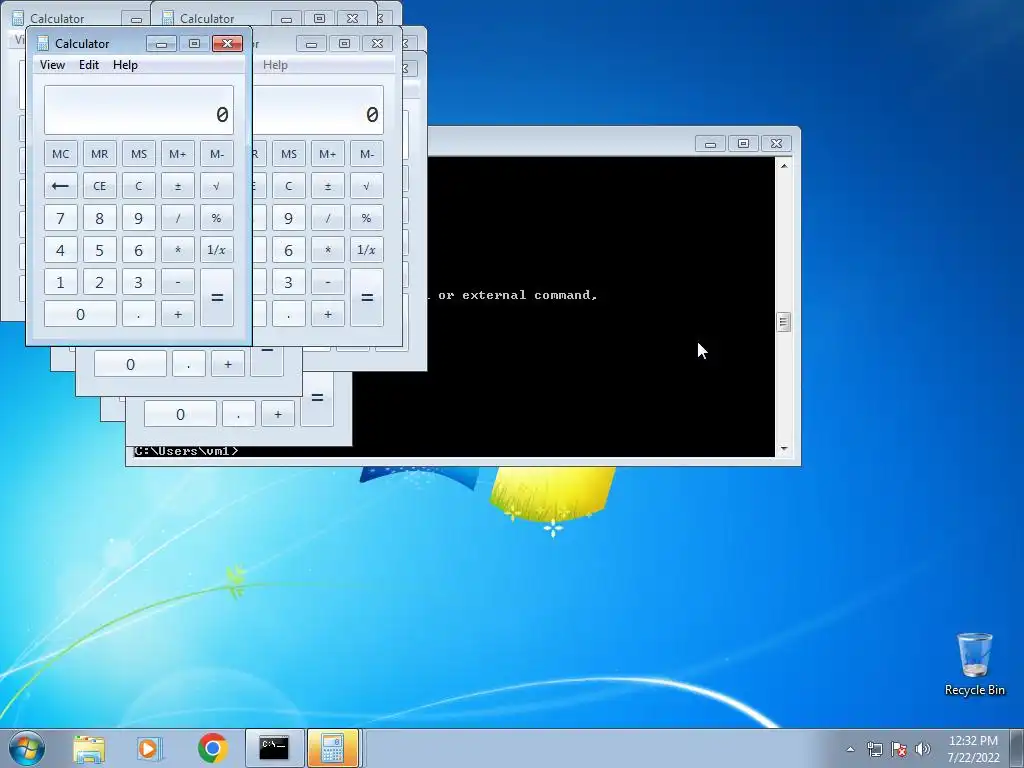Image resolution: width=1024 pixels, height=768 pixels.
Task: Click digit 6 in front Calculator
Action: (x=138, y=250)
